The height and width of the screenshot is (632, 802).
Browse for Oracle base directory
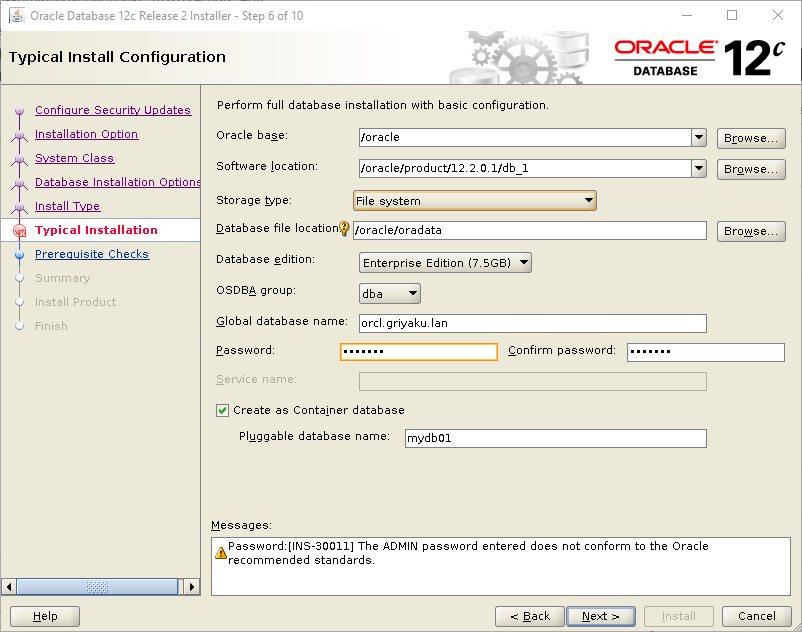click(x=751, y=138)
